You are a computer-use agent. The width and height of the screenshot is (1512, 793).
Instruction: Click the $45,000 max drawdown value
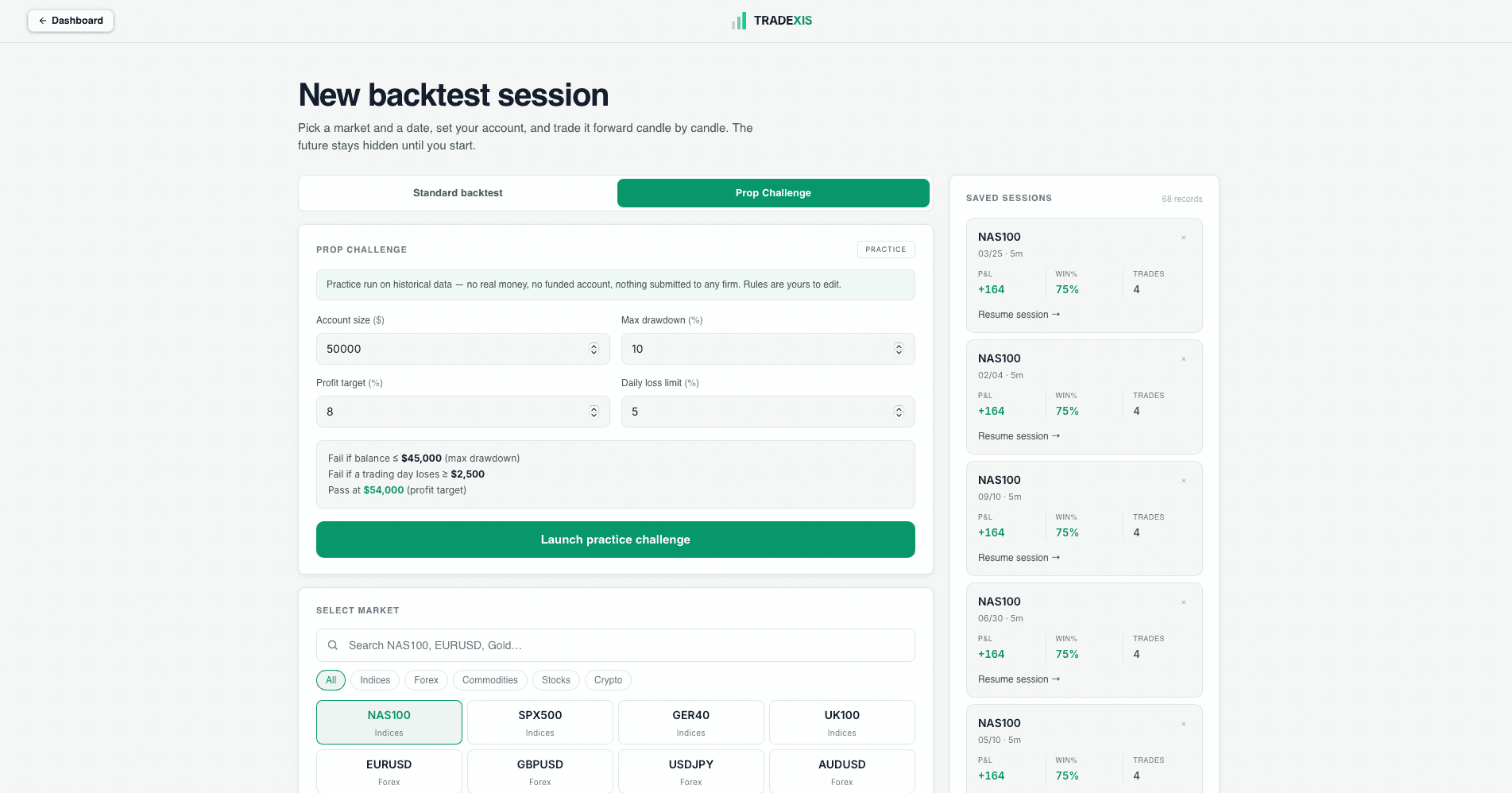(x=421, y=458)
